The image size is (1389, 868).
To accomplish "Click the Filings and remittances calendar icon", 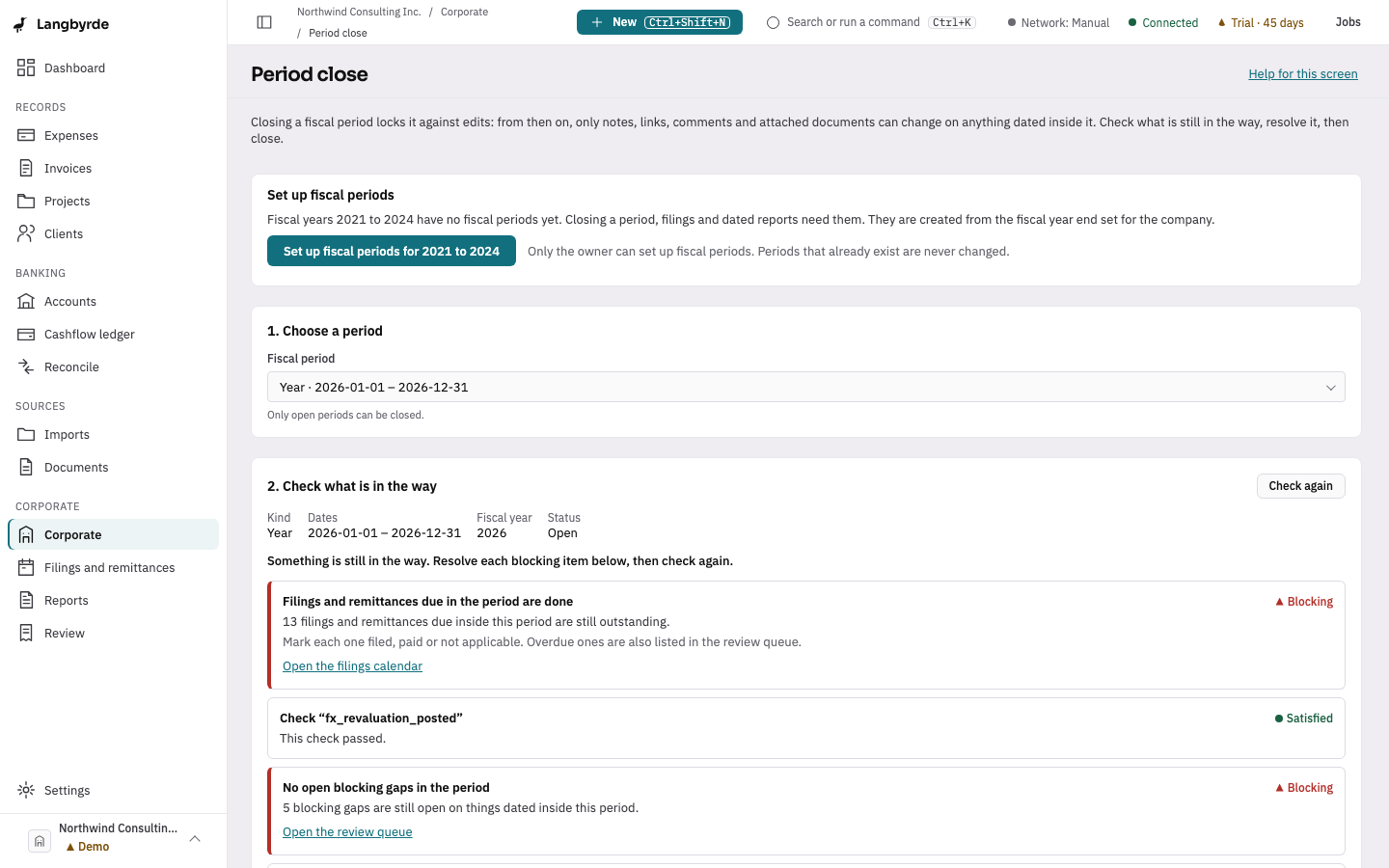I will pos(26,567).
